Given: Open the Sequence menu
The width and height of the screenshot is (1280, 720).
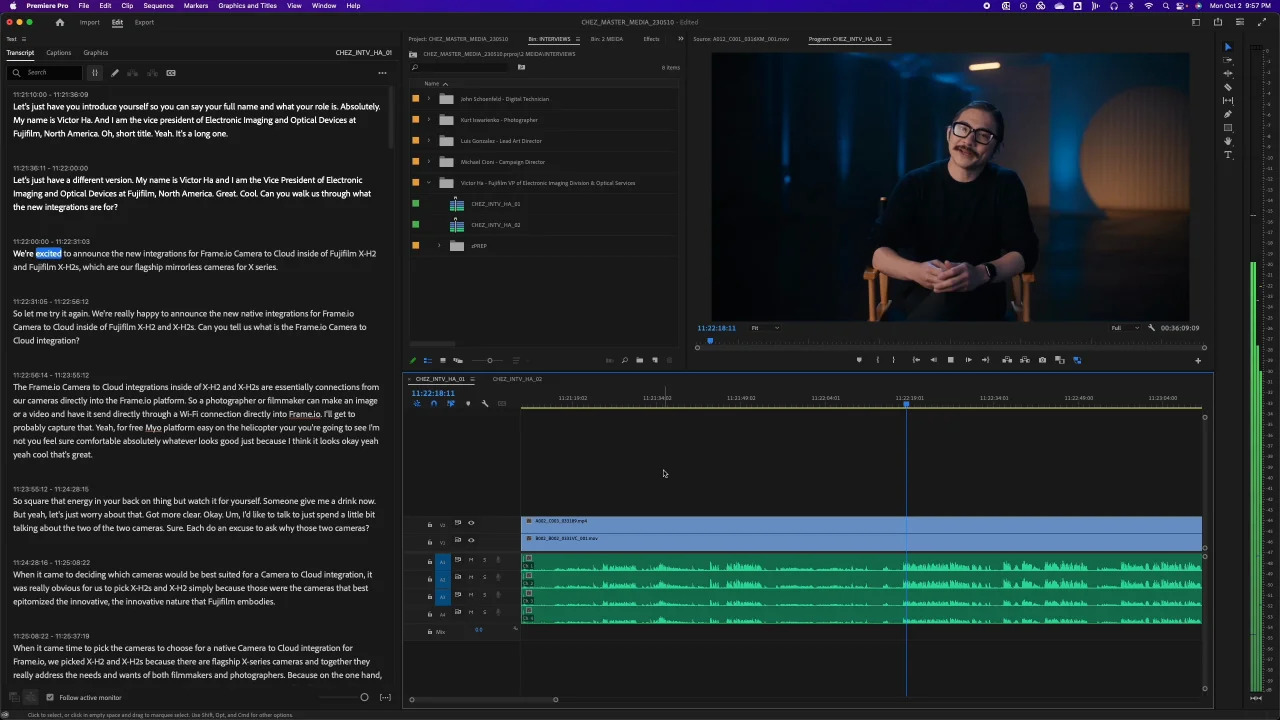Looking at the screenshot, I should pyautogui.click(x=158, y=6).
